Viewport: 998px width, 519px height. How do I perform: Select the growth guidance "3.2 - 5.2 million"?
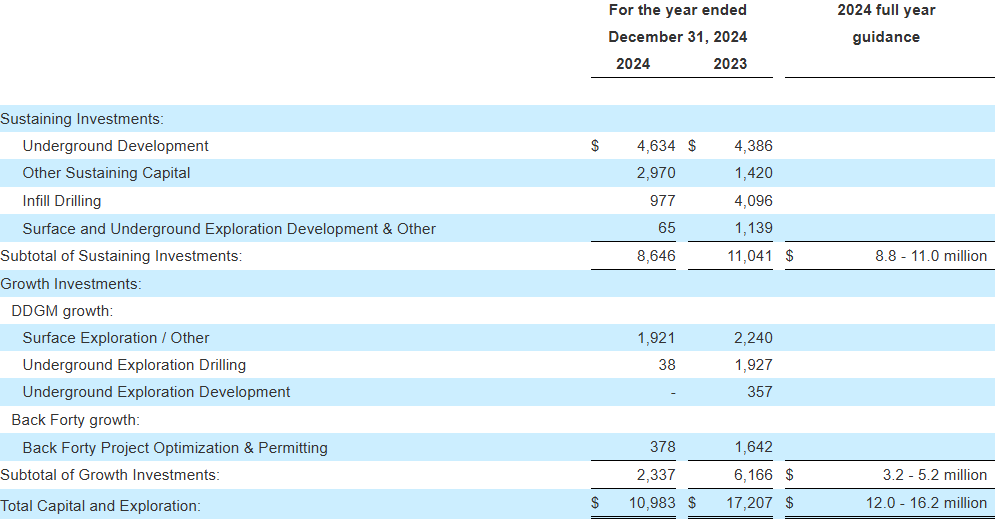click(x=936, y=475)
